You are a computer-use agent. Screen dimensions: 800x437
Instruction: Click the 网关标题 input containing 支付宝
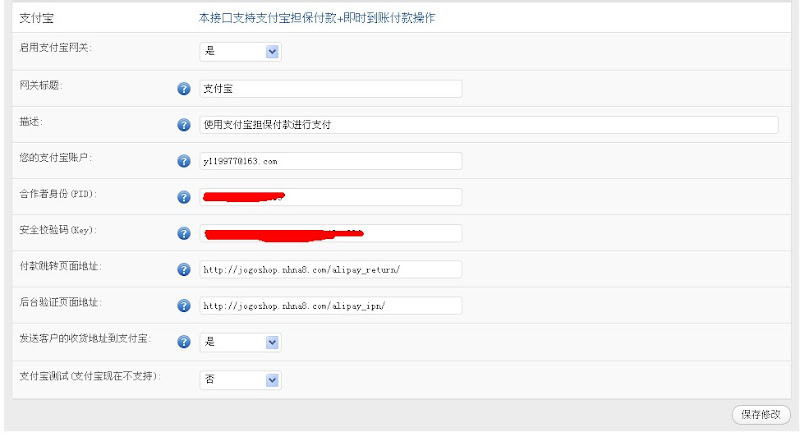331,89
